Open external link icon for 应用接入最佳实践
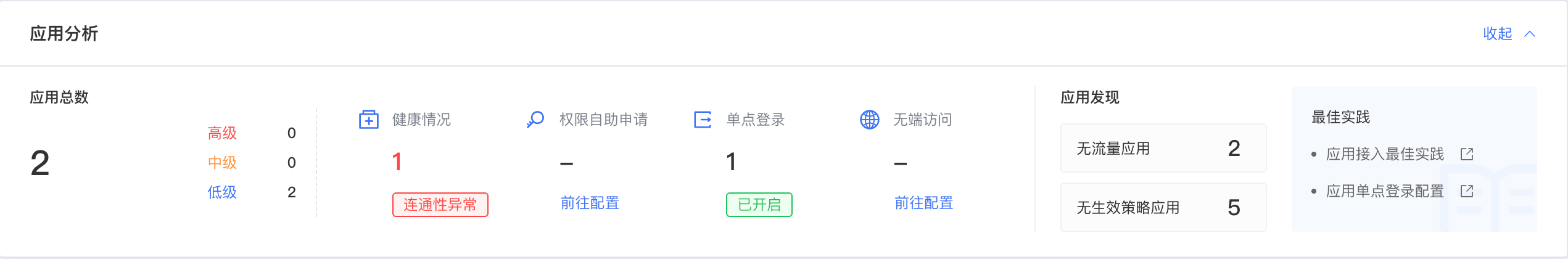 click(1467, 154)
